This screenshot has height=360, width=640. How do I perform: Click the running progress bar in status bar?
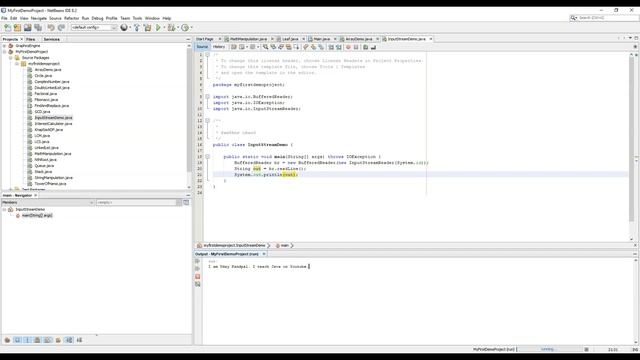(x=549, y=349)
